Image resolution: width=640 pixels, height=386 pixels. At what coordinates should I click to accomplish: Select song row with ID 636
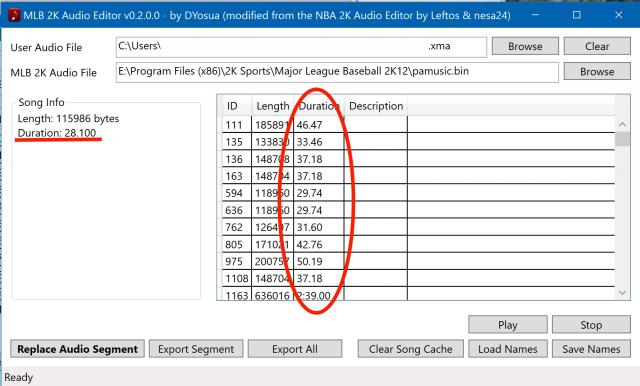pyautogui.click(x=418, y=210)
